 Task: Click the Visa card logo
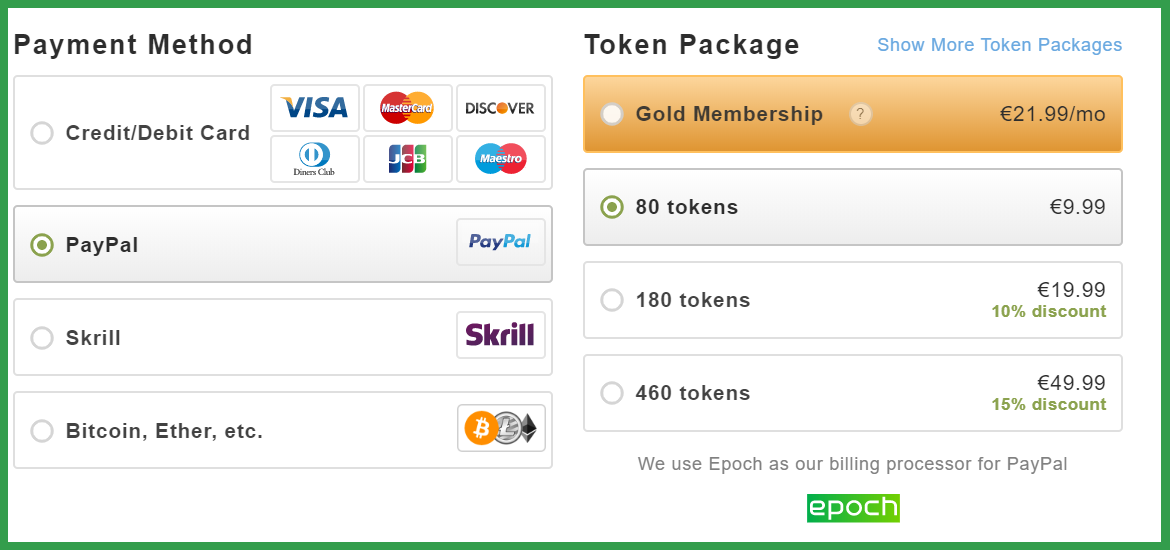coord(315,108)
